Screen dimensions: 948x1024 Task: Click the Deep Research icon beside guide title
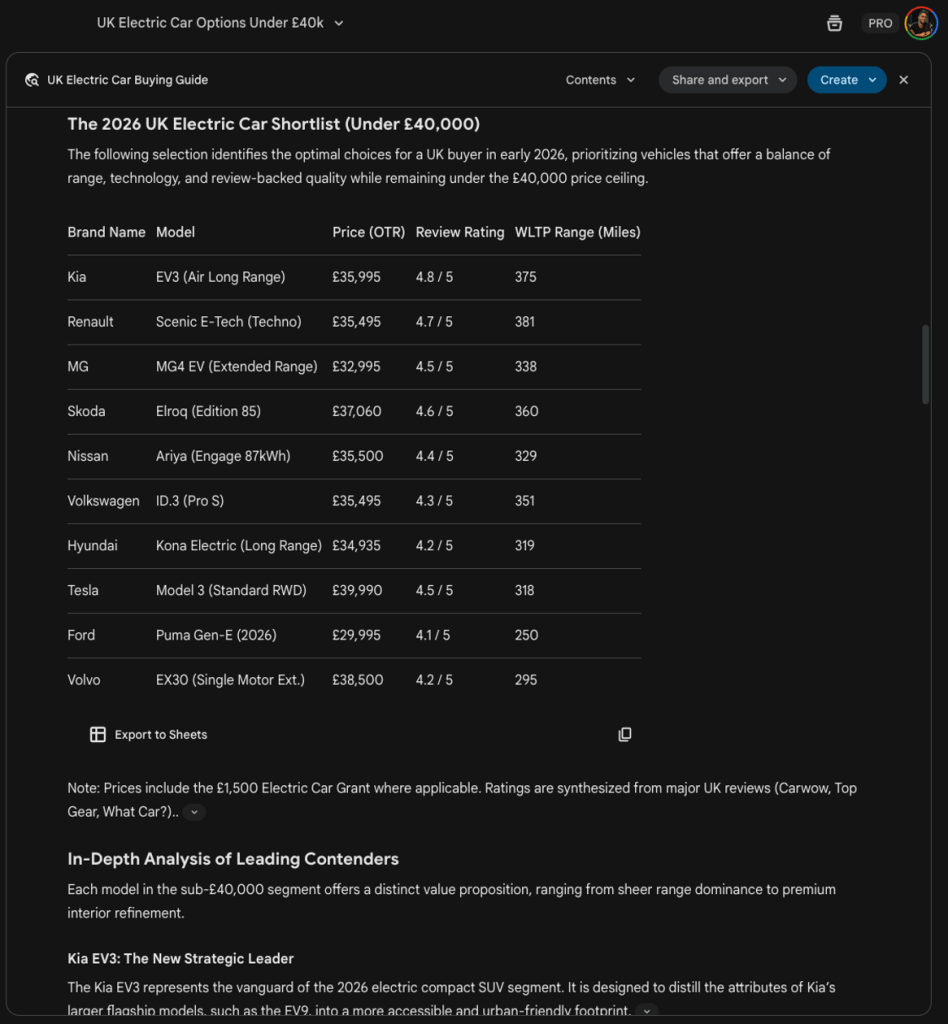click(32, 80)
